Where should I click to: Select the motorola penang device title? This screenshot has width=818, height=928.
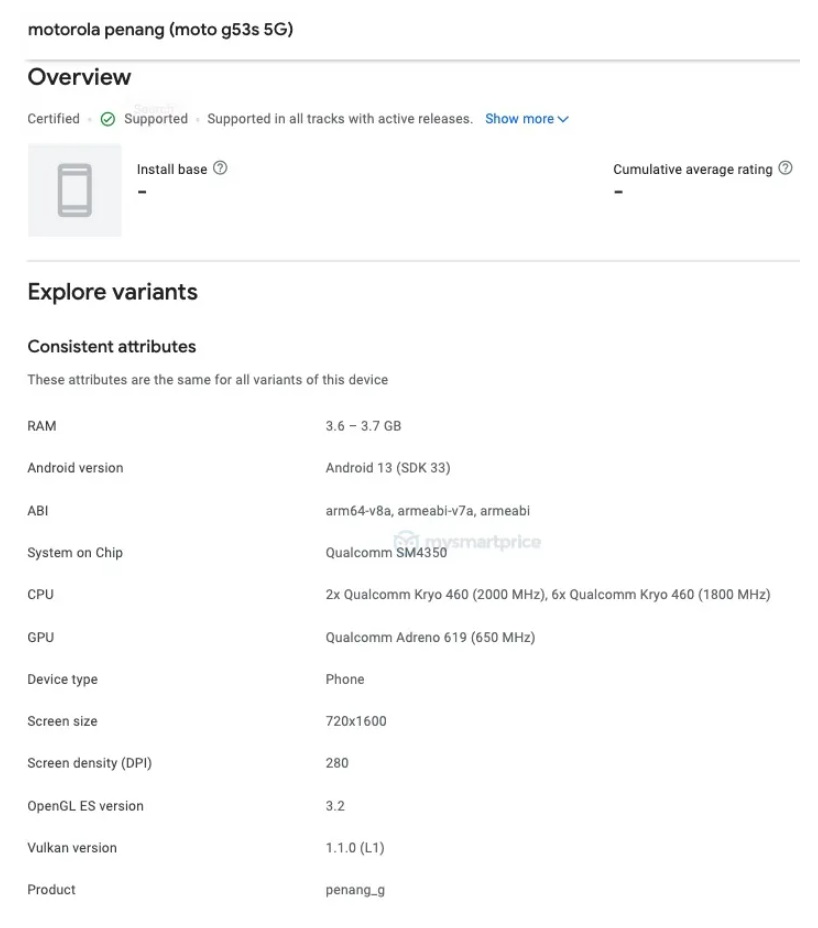tap(160, 30)
